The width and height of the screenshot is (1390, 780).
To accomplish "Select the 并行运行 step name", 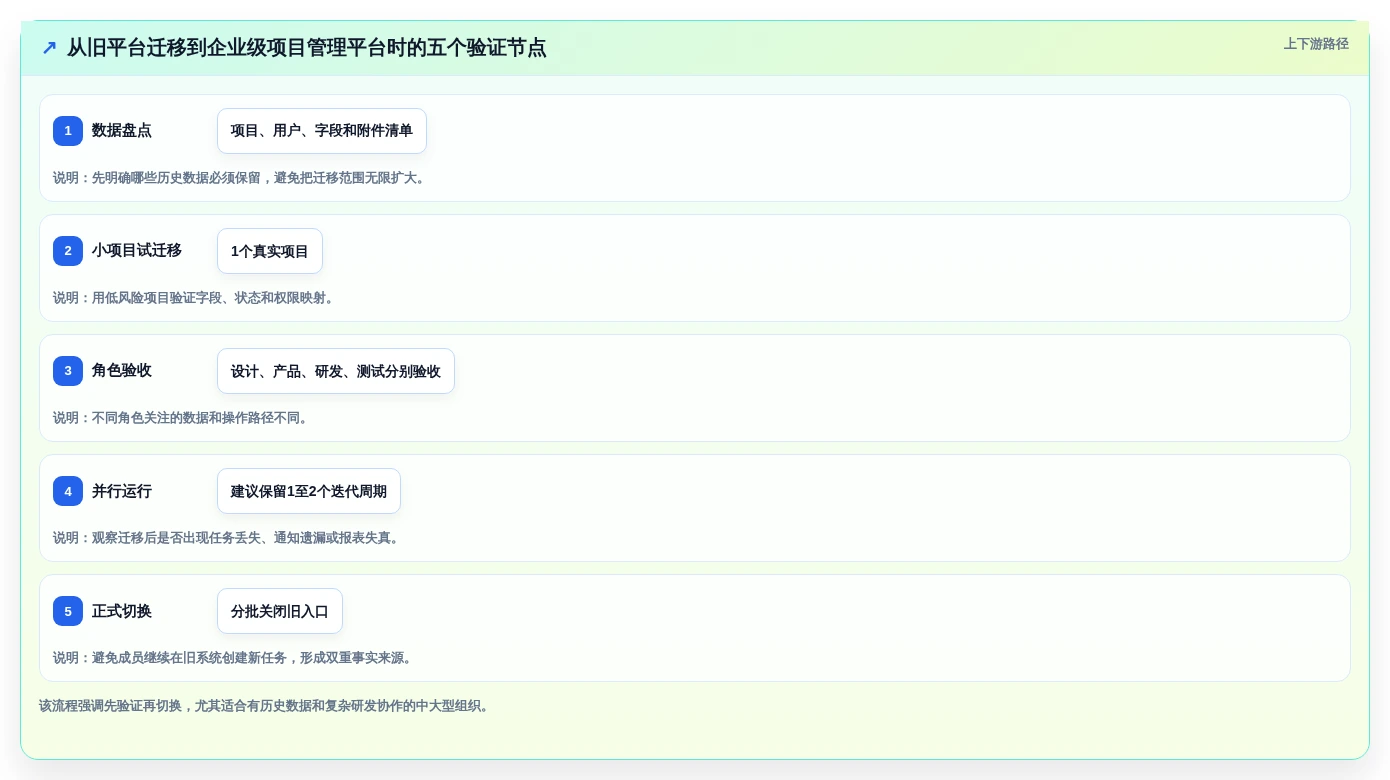I will [x=122, y=491].
